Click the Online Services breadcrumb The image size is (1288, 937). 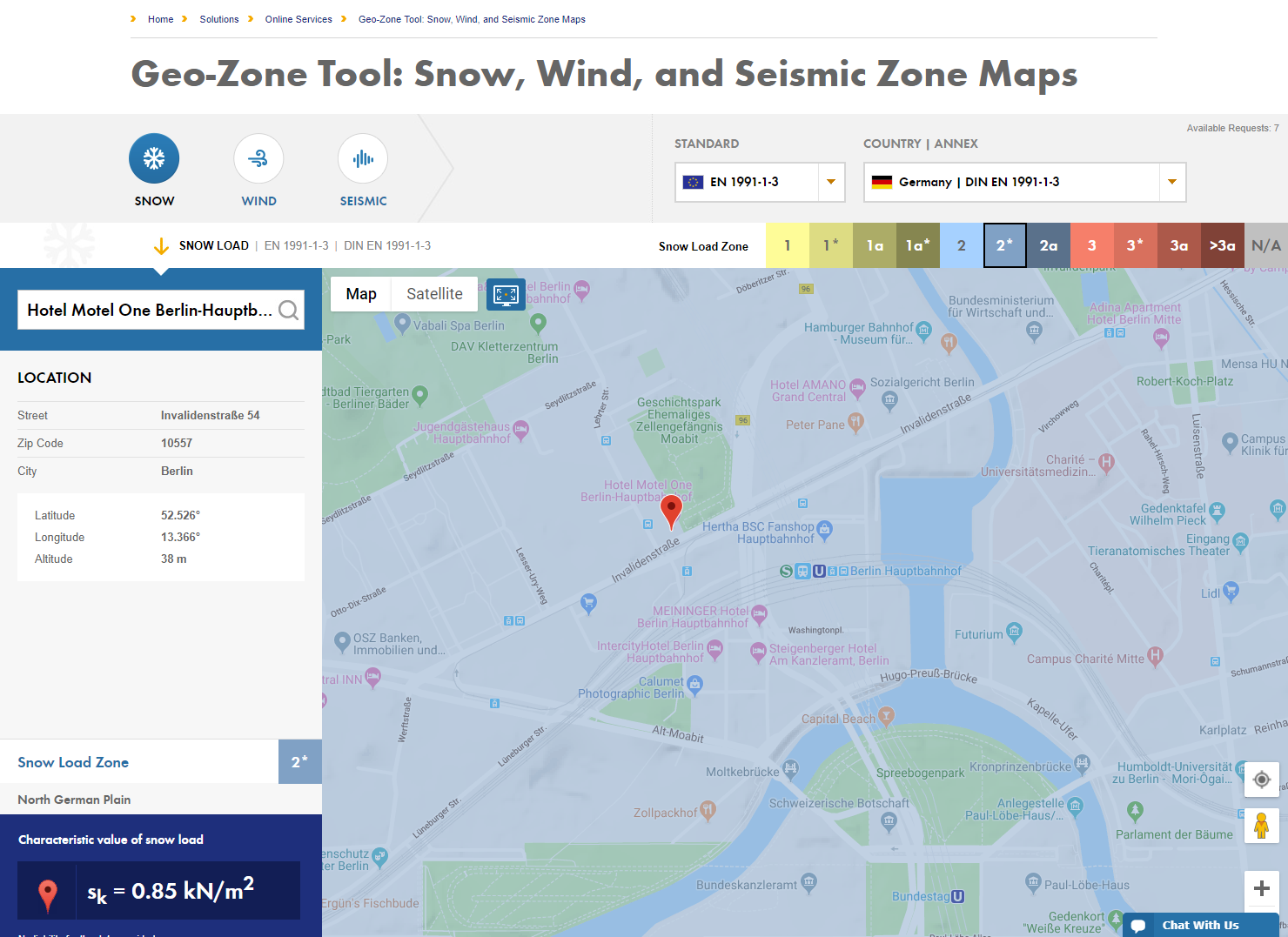tap(299, 19)
